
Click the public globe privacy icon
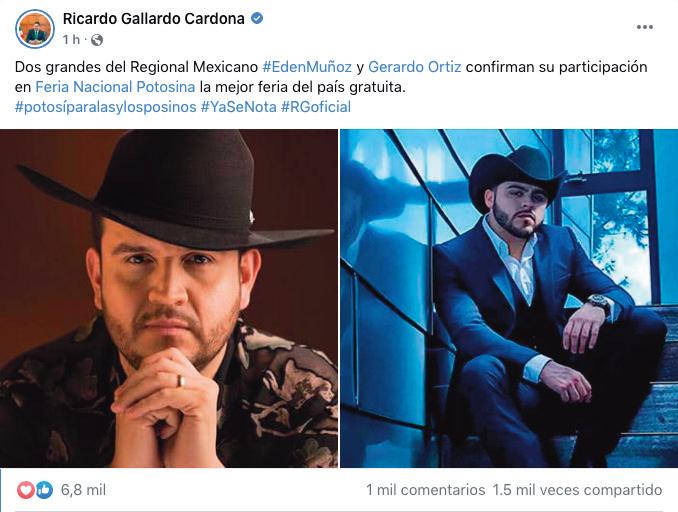(97, 40)
